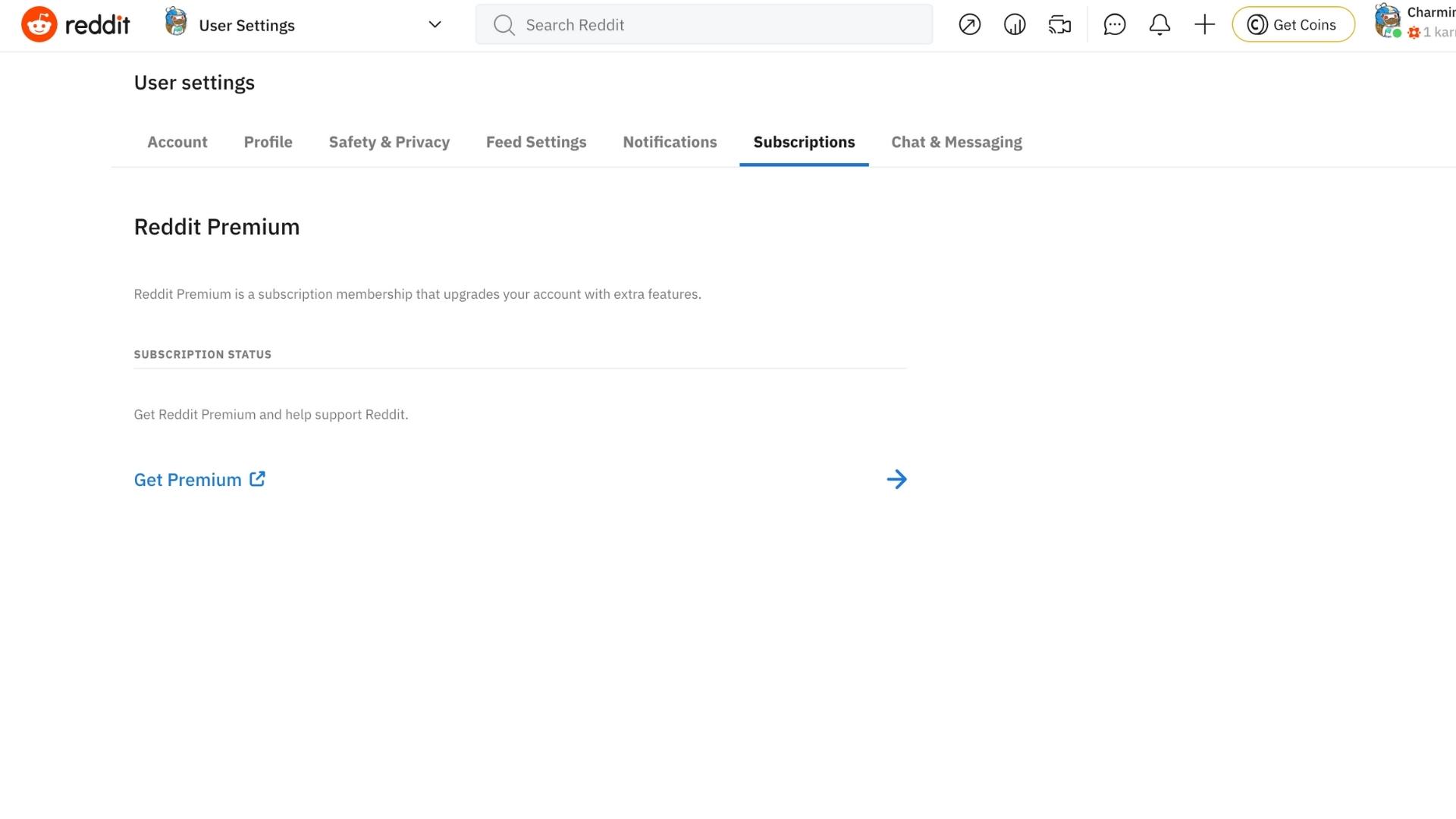Screen dimensions: 1456x819
Task: Click the SUBSCRIPTION STATUS label
Action: coord(202,354)
